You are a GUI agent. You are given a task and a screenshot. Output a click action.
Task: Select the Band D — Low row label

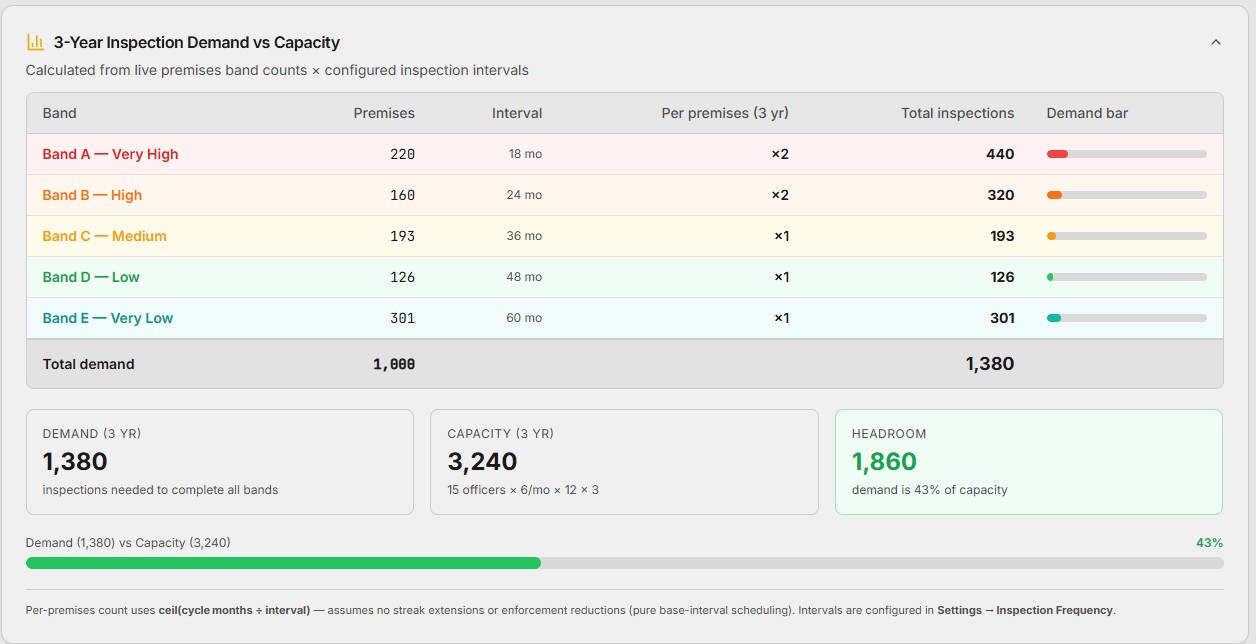pyautogui.click(x=91, y=277)
